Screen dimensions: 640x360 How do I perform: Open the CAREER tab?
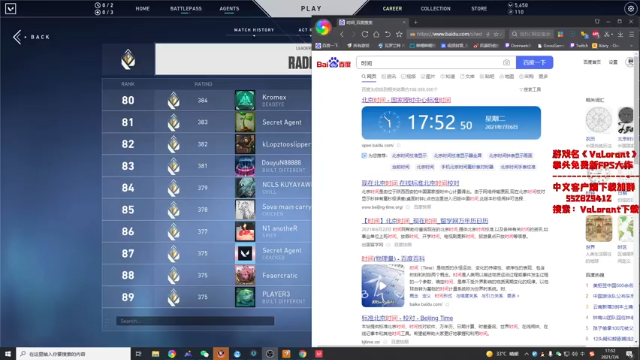(x=392, y=9)
